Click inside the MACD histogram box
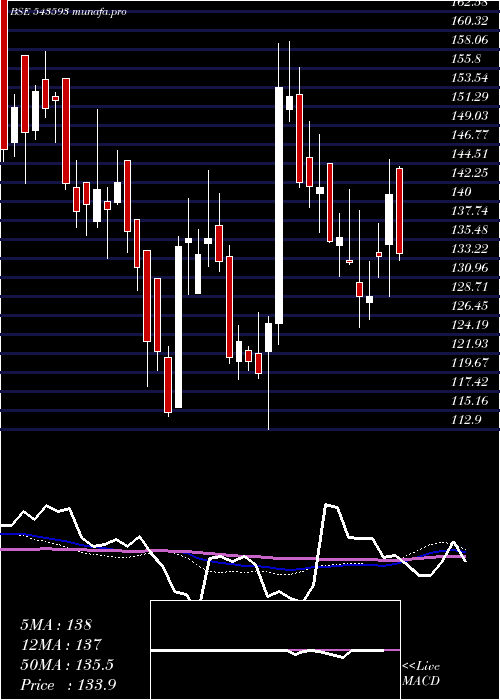Screen dimensions: 500x700 click(x=275, y=650)
